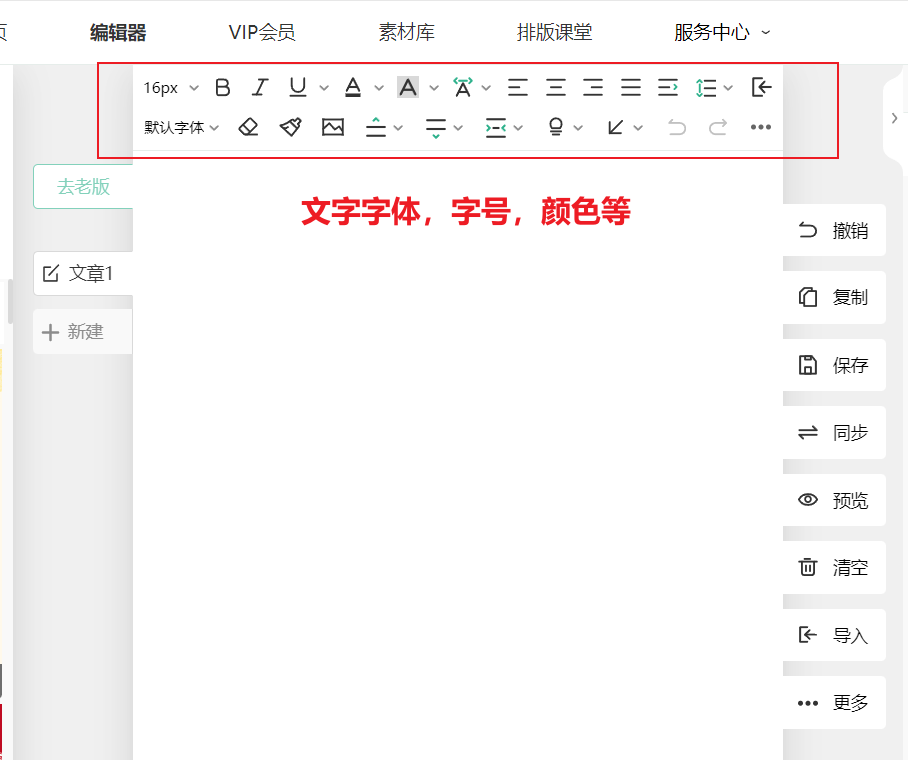Click the eraser clear-formatting icon

249,127
